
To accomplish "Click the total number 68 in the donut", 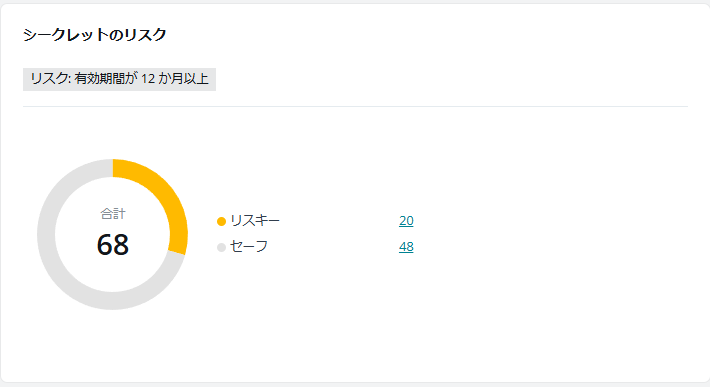I will (x=113, y=245).
